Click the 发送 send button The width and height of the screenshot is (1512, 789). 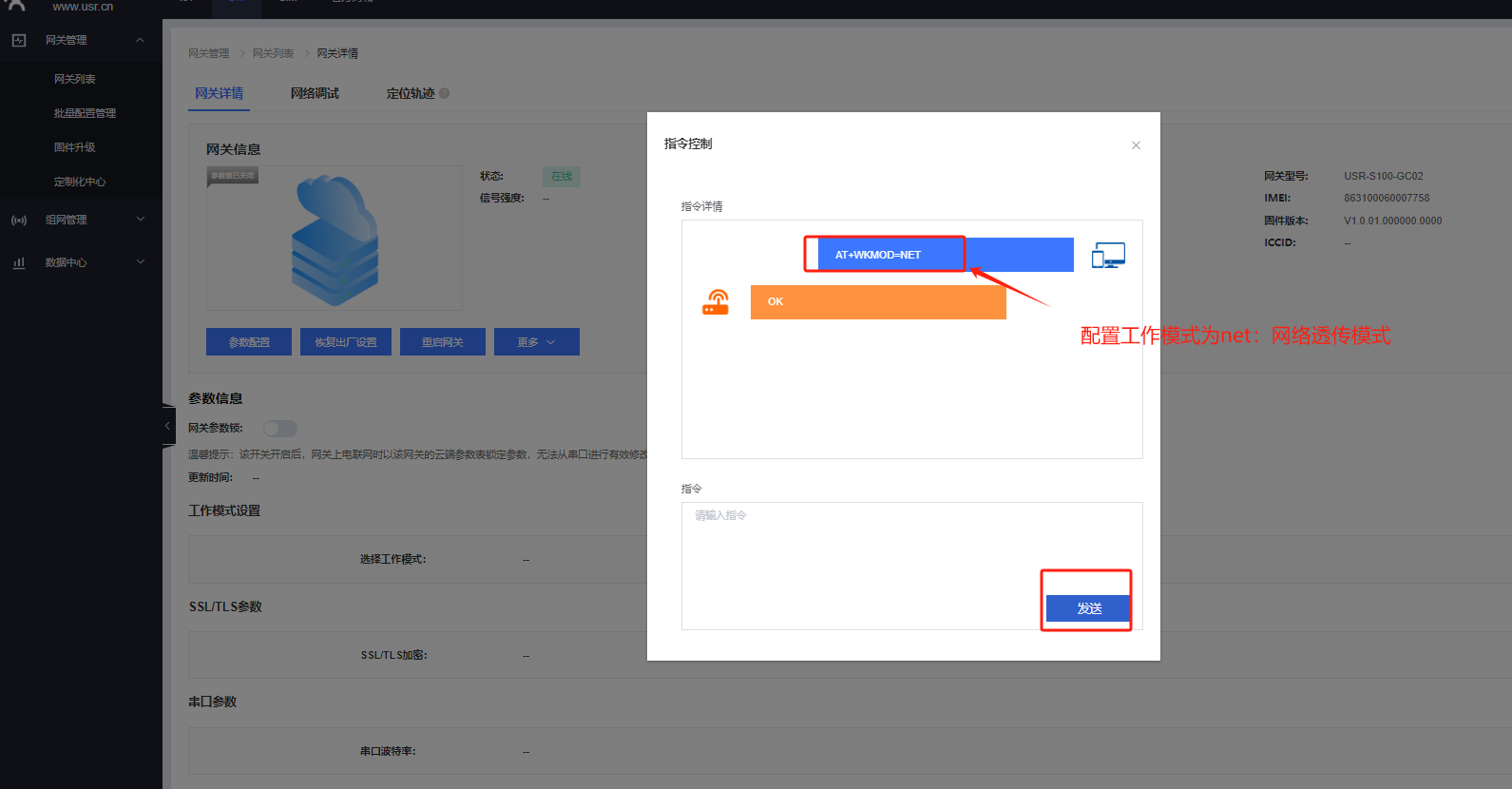click(x=1088, y=608)
